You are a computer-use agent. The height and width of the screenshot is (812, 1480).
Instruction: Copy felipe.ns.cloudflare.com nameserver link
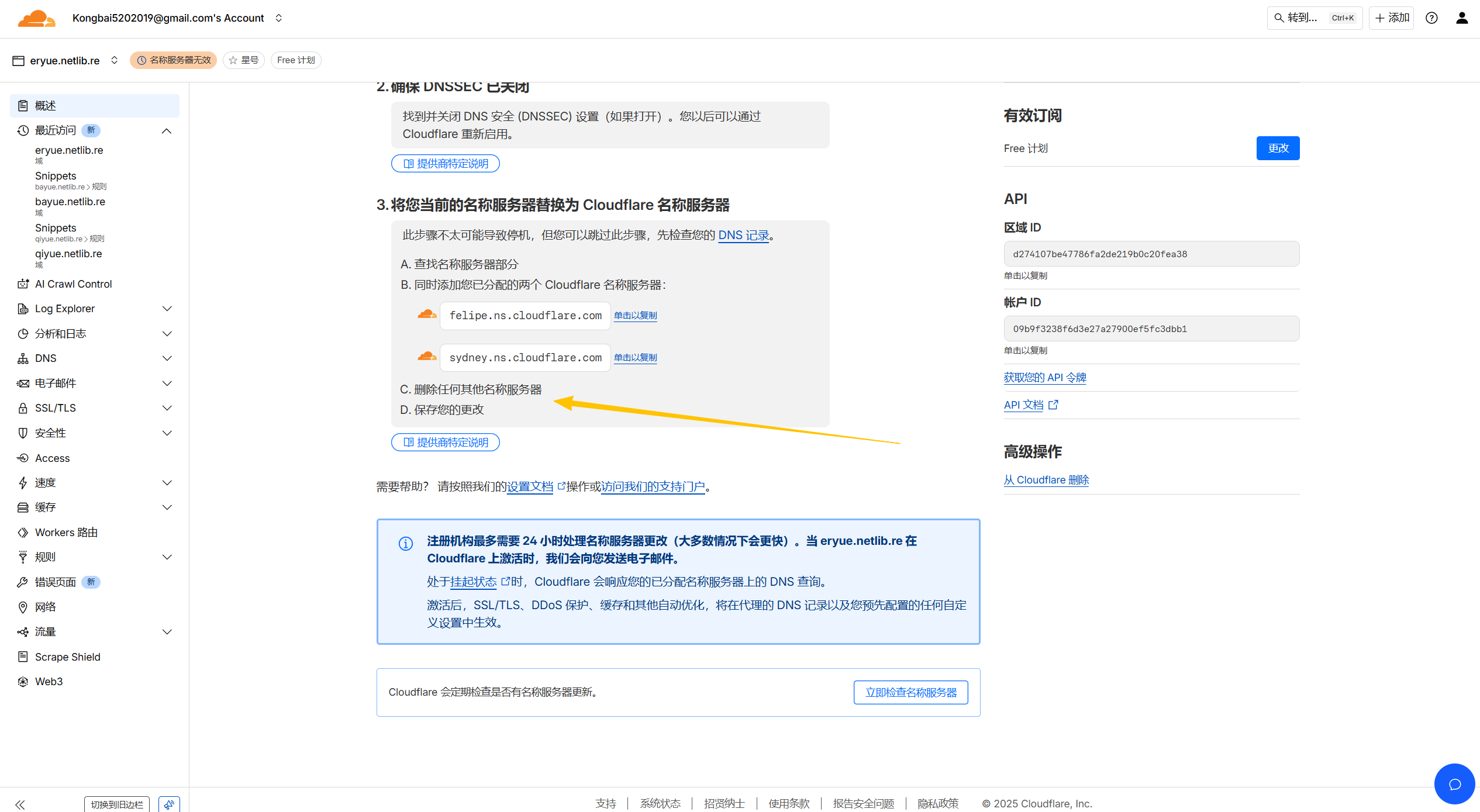coord(635,316)
